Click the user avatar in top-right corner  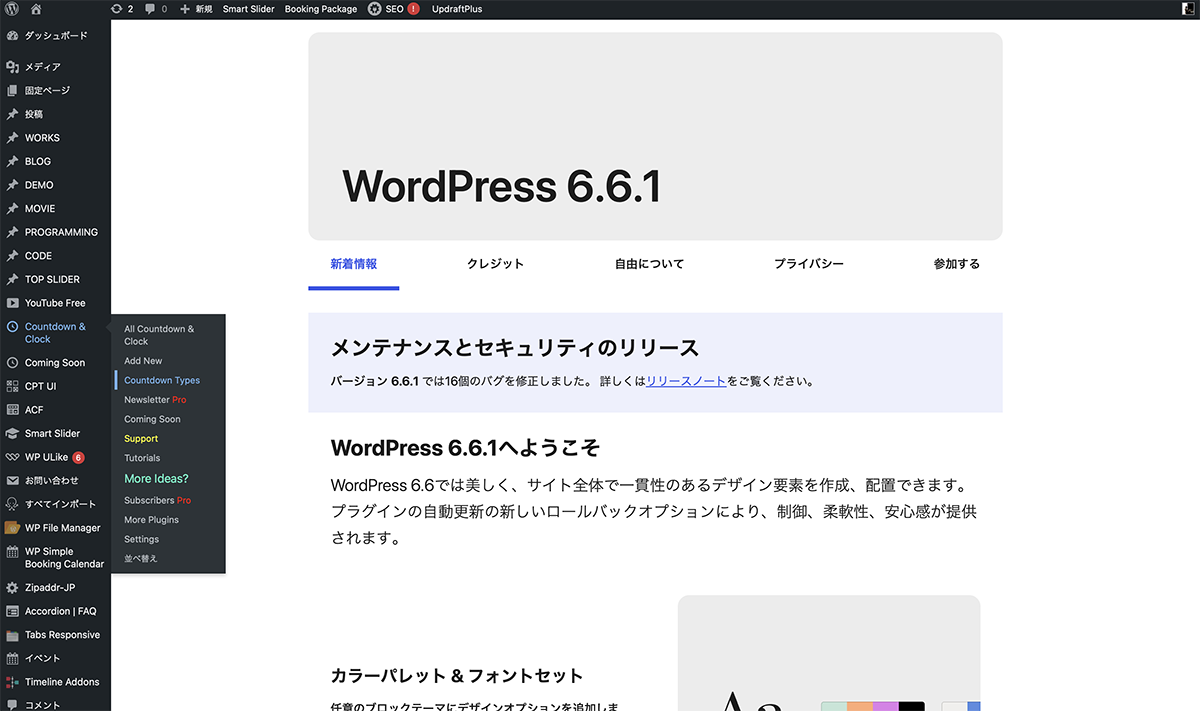pos(1187,9)
